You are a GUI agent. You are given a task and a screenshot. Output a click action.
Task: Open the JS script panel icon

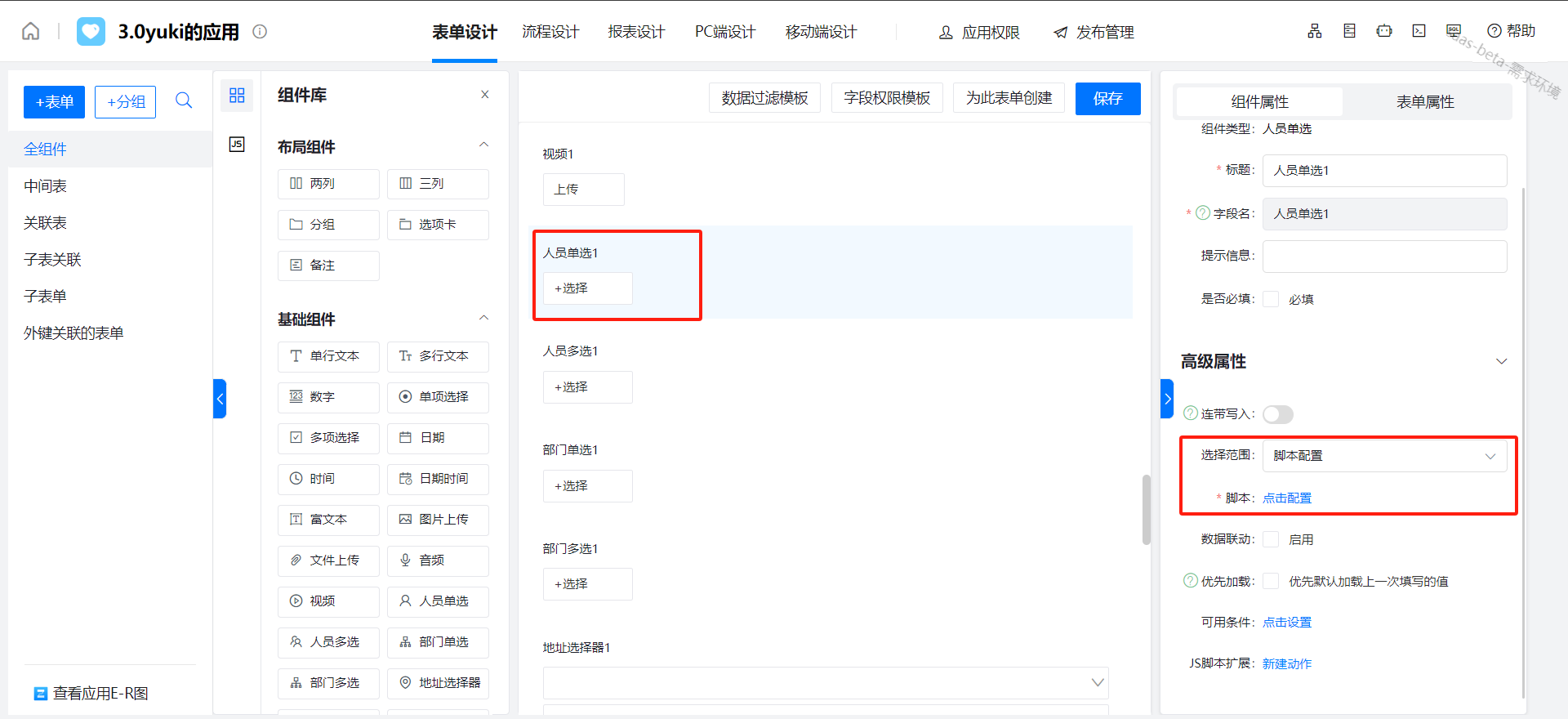pos(237,145)
